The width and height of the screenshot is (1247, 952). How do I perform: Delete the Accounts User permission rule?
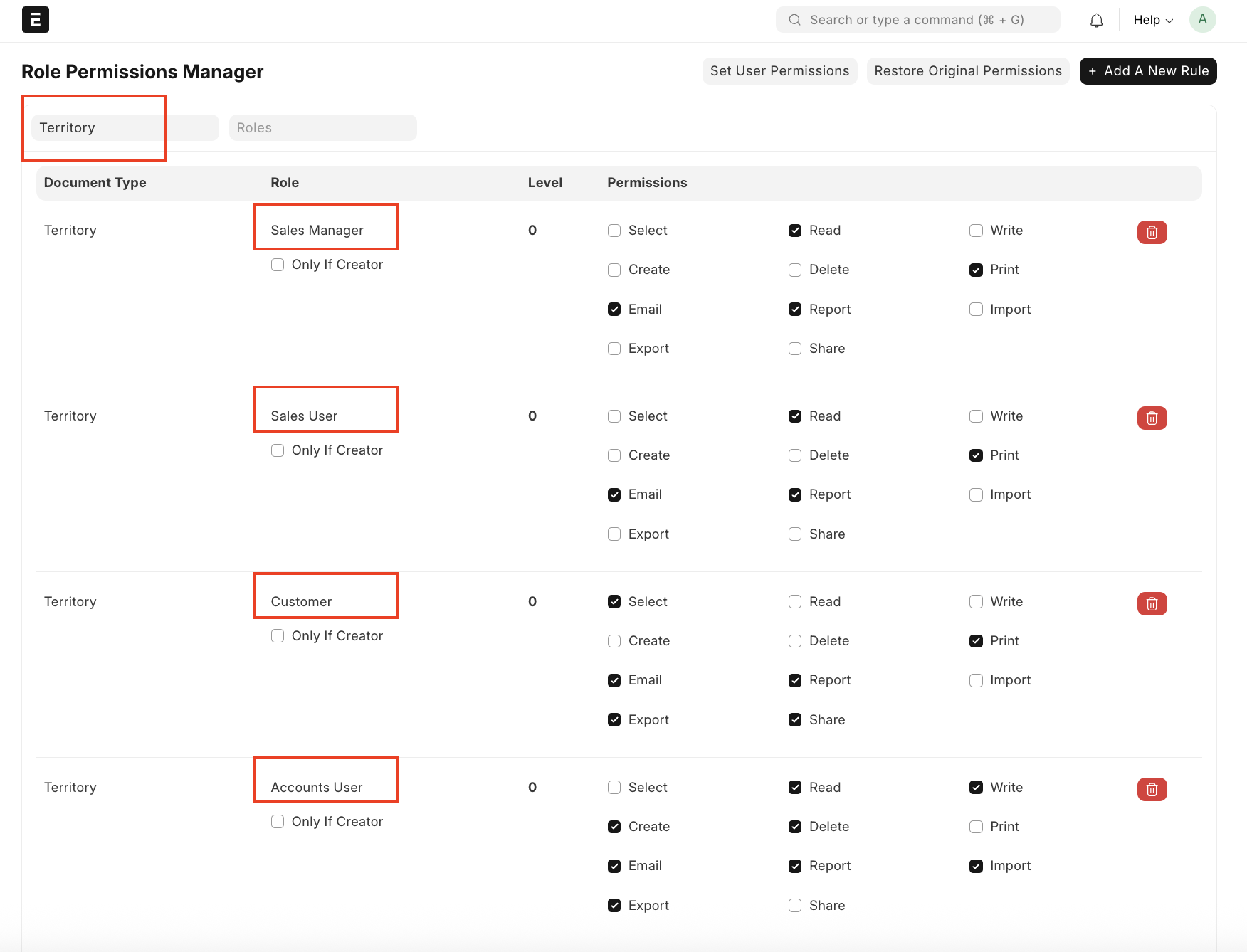(1152, 789)
